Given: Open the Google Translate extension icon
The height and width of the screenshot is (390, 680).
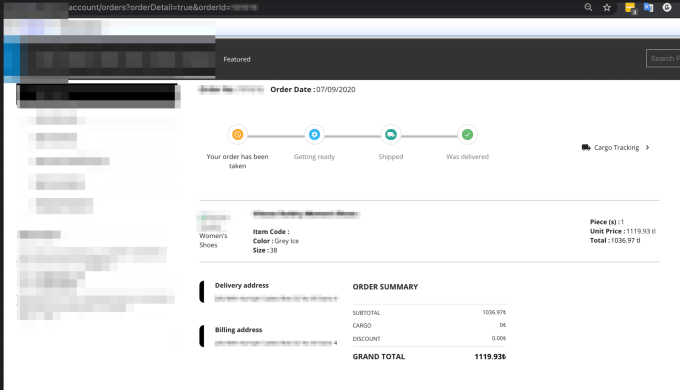Looking at the screenshot, I should pos(648,7).
